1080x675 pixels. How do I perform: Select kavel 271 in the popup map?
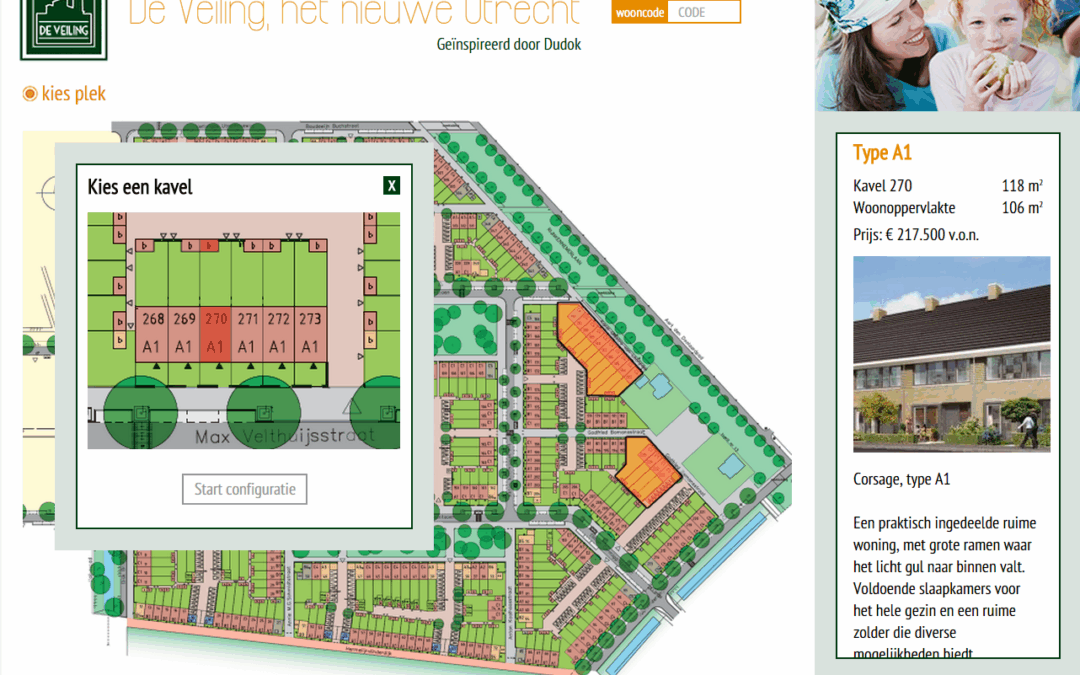[x=247, y=333]
